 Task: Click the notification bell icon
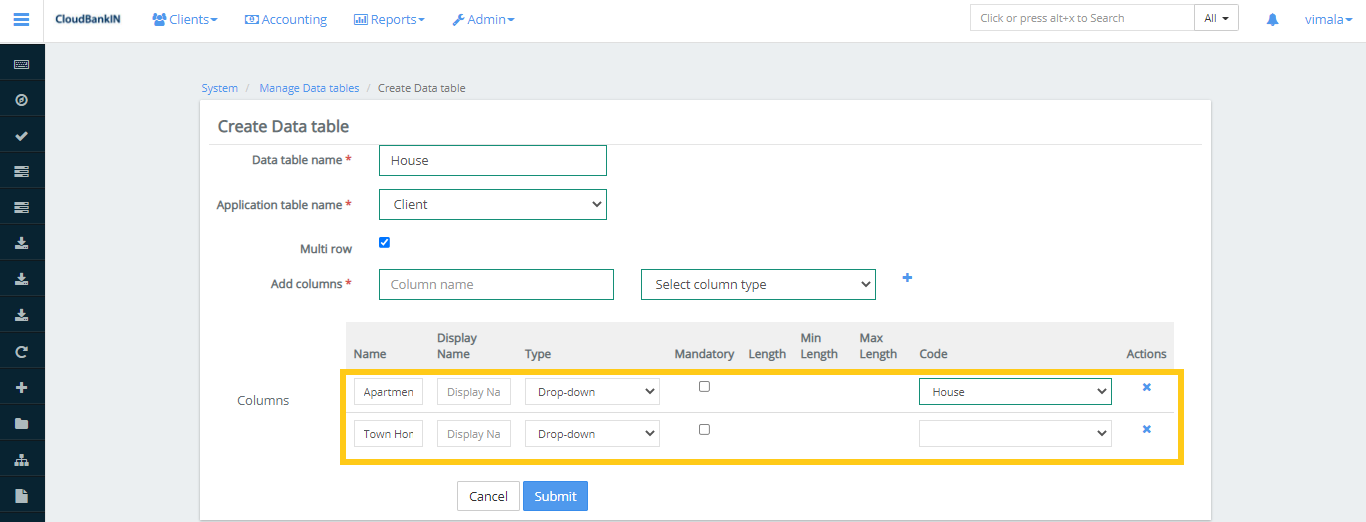(1272, 19)
